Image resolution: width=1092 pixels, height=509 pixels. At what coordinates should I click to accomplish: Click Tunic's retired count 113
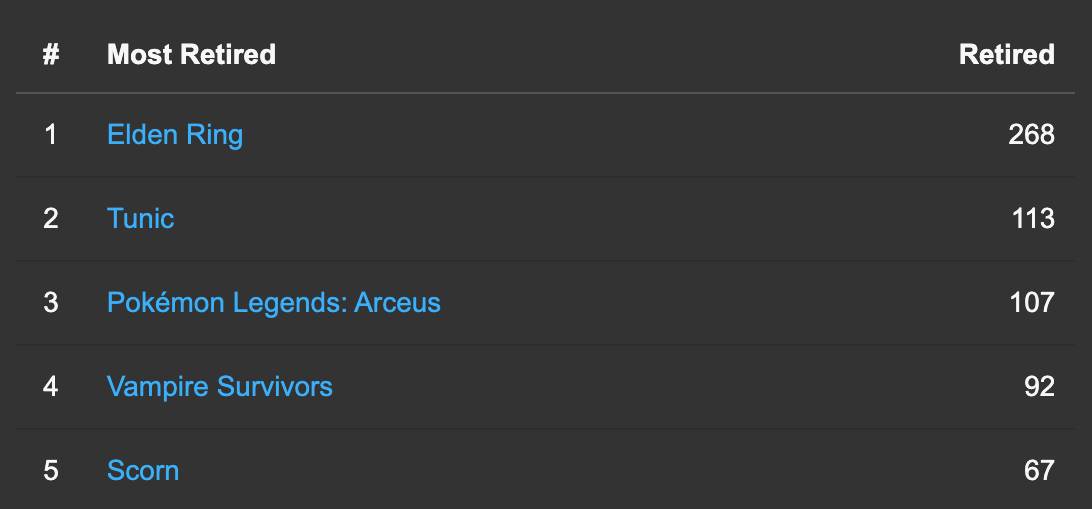(1033, 218)
